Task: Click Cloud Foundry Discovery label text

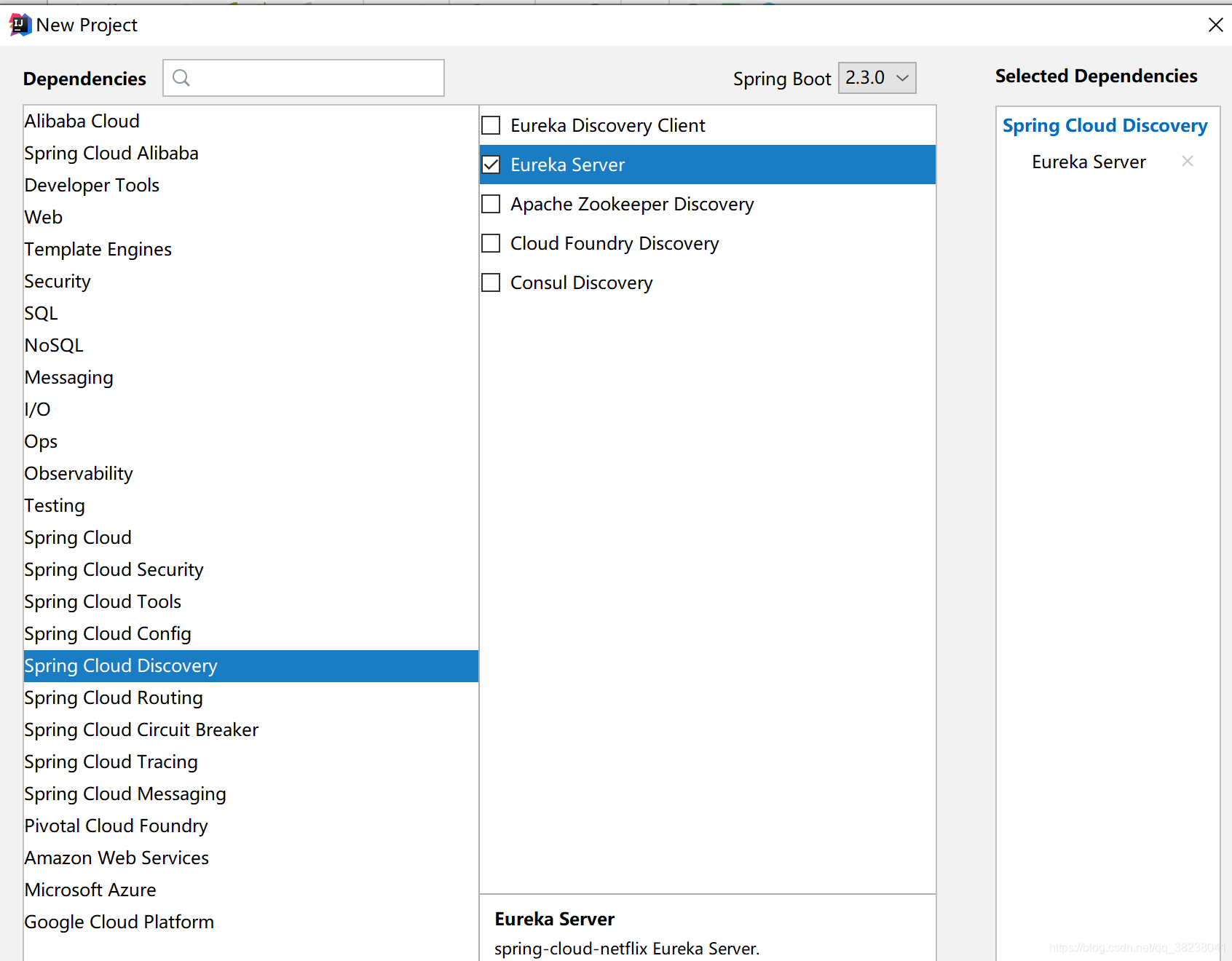Action: click(x=615, y=243)
